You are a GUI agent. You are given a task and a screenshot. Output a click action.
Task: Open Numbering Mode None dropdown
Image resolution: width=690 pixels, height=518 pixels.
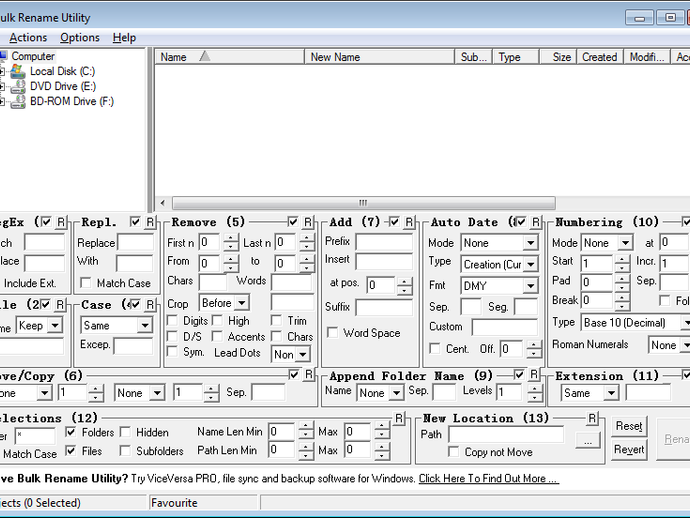coord(625,242)
